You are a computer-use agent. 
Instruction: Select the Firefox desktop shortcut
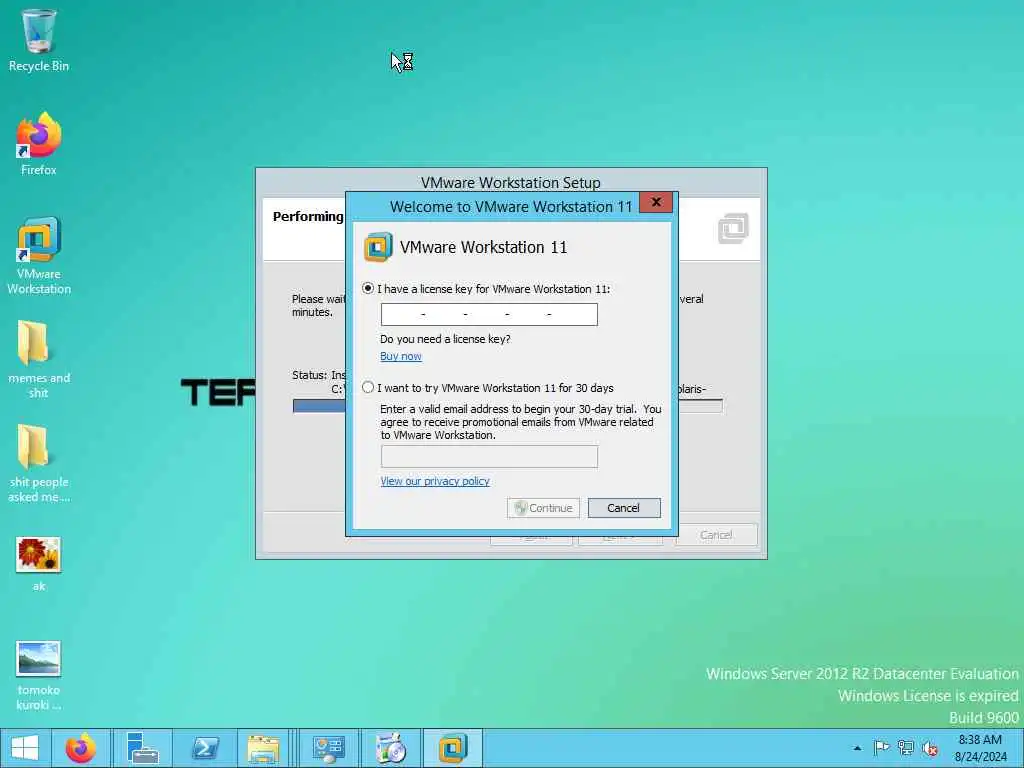coord(39,144)
